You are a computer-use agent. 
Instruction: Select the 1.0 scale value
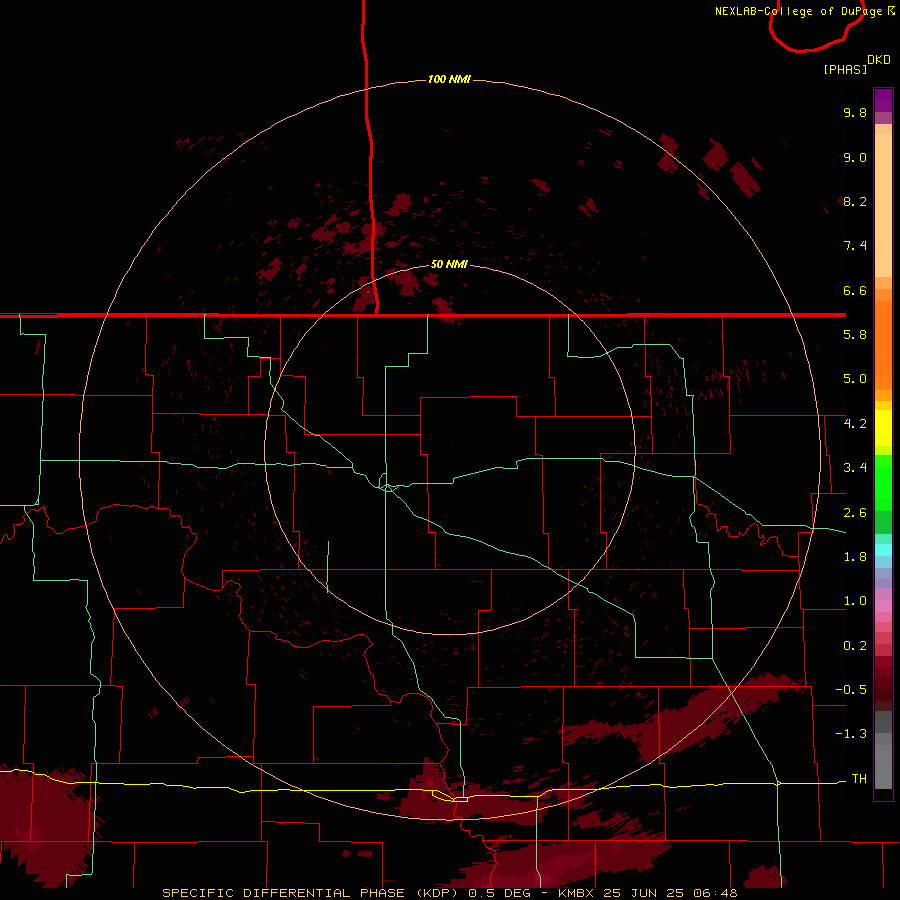click(855, 601)
